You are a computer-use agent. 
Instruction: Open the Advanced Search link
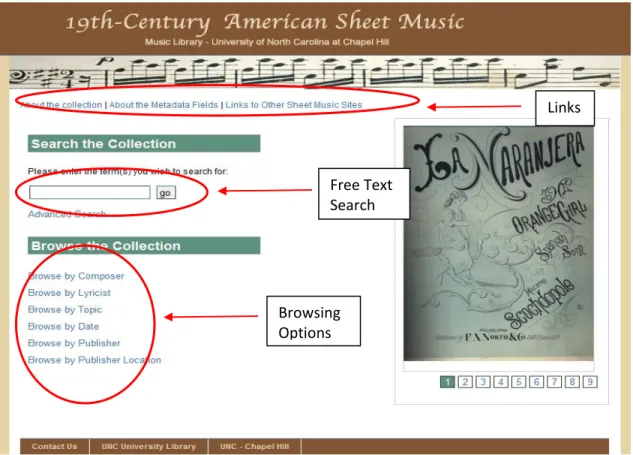pos(67,214)
